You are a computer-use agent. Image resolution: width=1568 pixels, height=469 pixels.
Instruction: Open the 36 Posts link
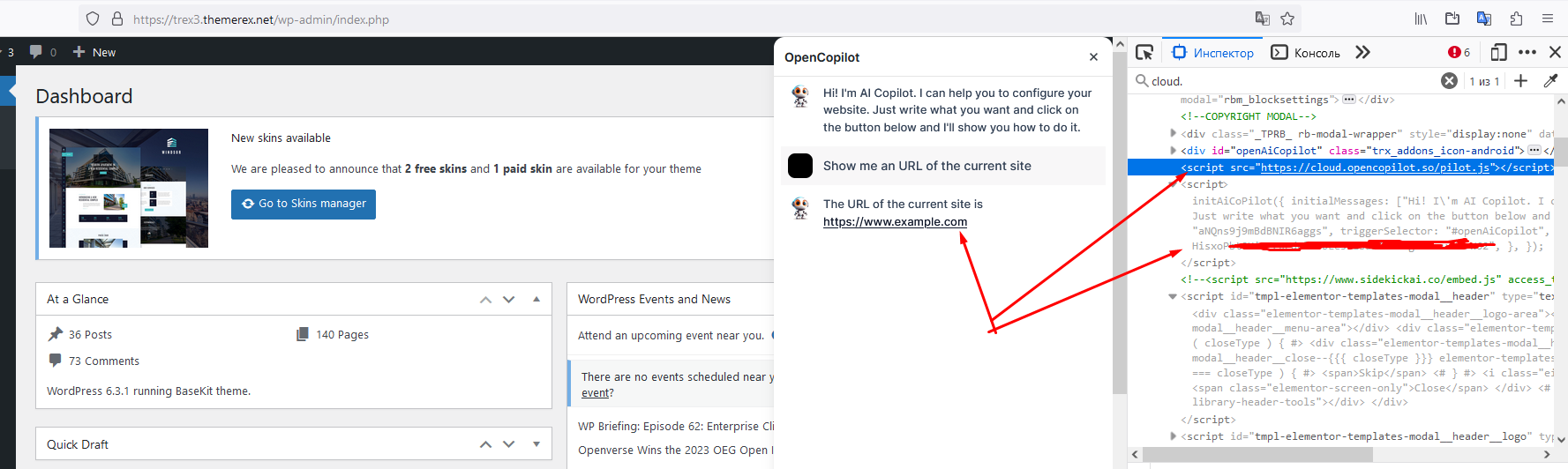point(90,335)
